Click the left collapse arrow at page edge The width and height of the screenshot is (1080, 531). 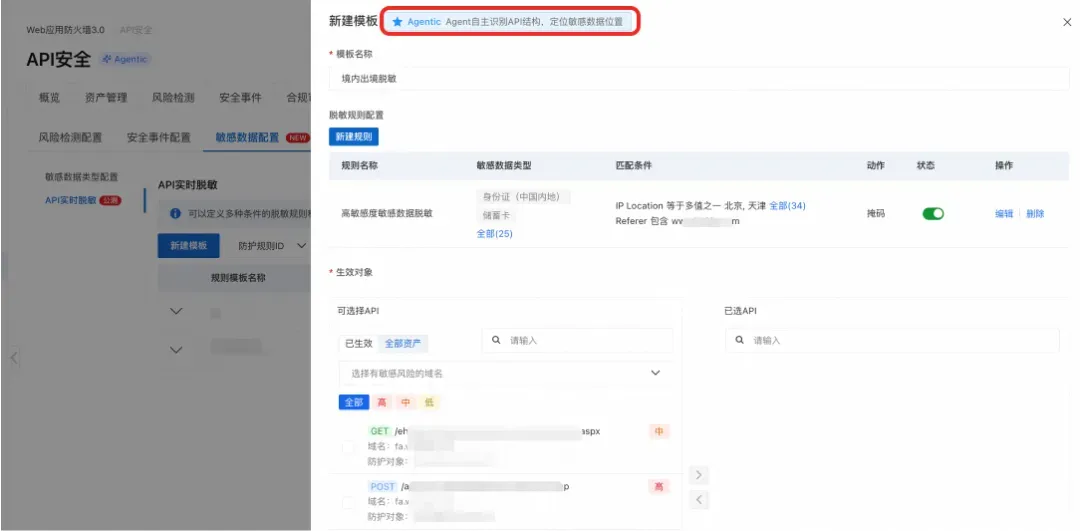click(14, 357)
